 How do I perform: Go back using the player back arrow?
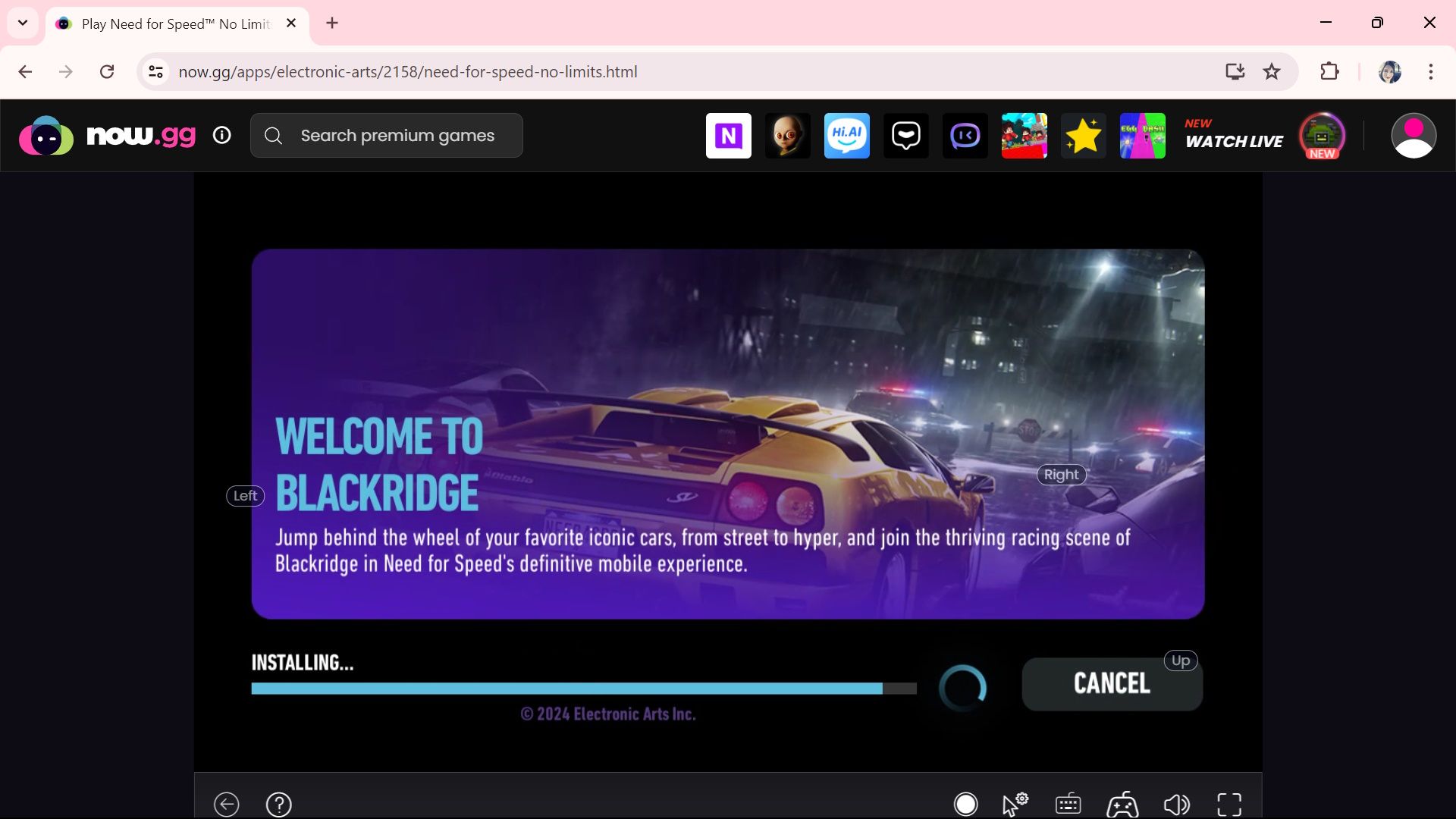pos(227,804)
